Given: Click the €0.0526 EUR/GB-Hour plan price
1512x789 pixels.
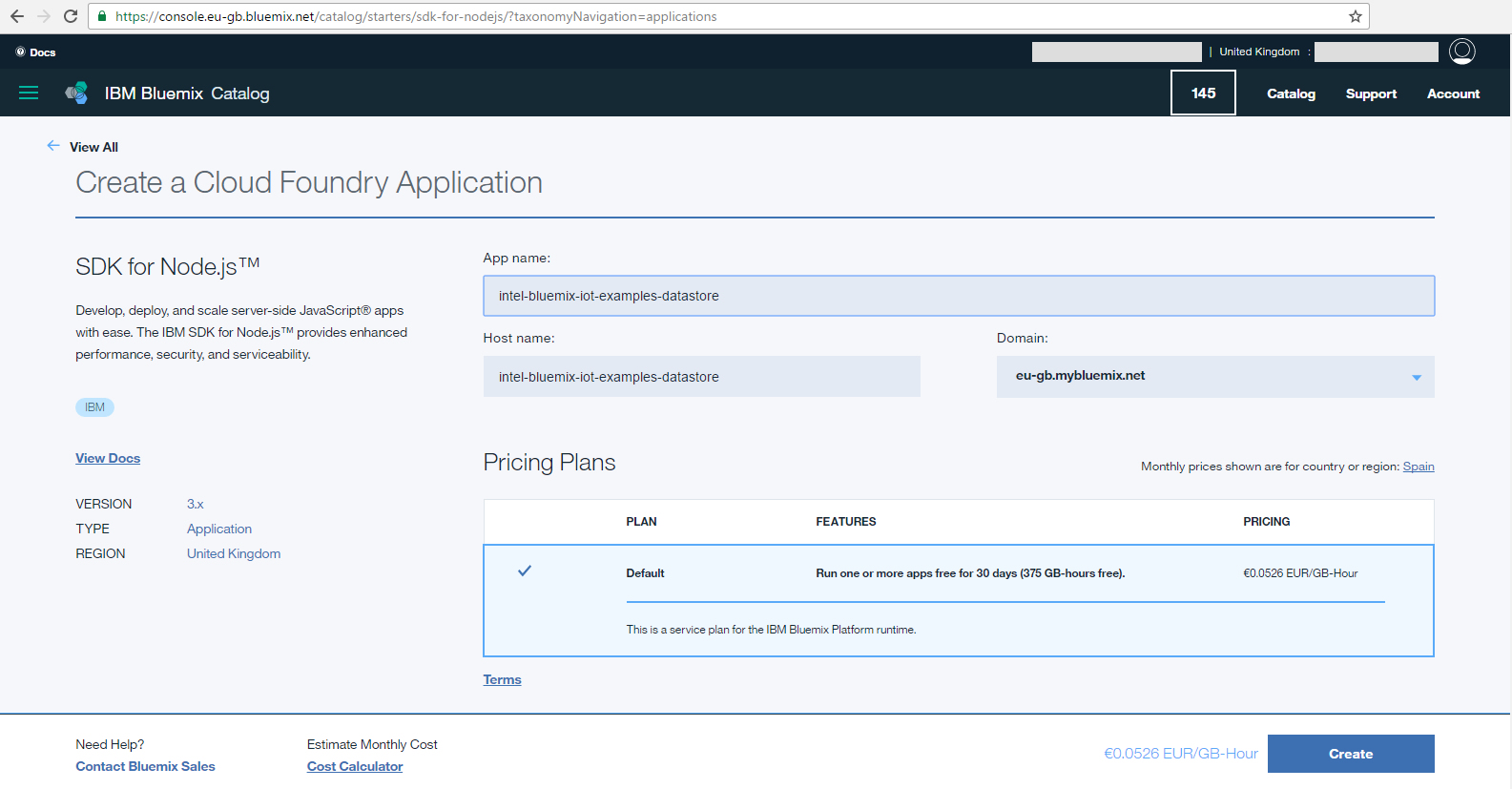Looking at the screenshot, I should pyautogui.click(x=1300, y=573).
